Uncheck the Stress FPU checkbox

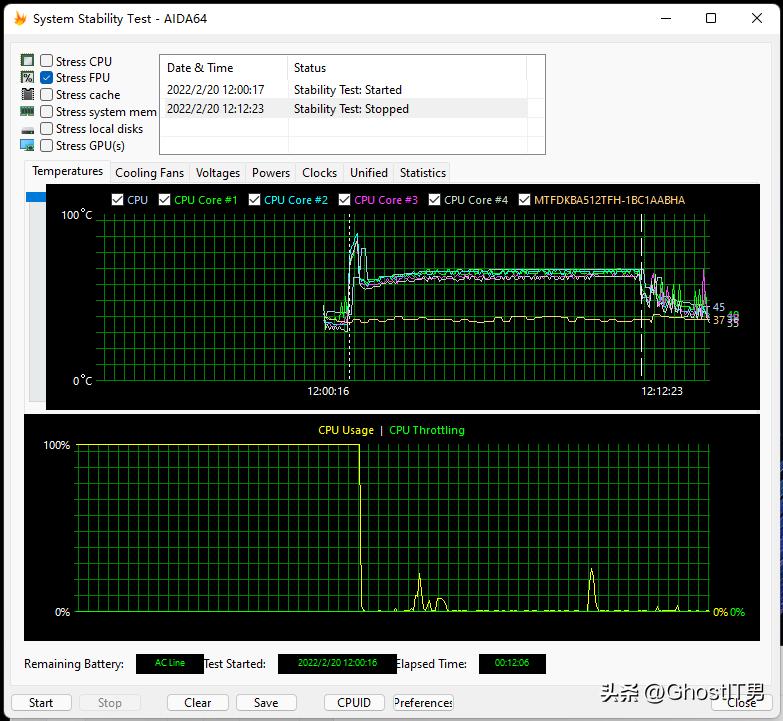[x=47, y=78]
